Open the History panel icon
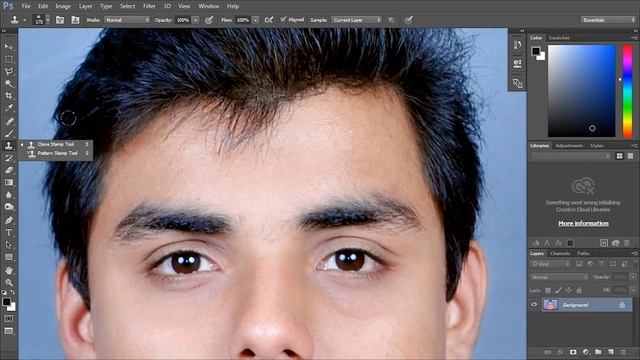 pyautogui.click(x=517, y=44)
